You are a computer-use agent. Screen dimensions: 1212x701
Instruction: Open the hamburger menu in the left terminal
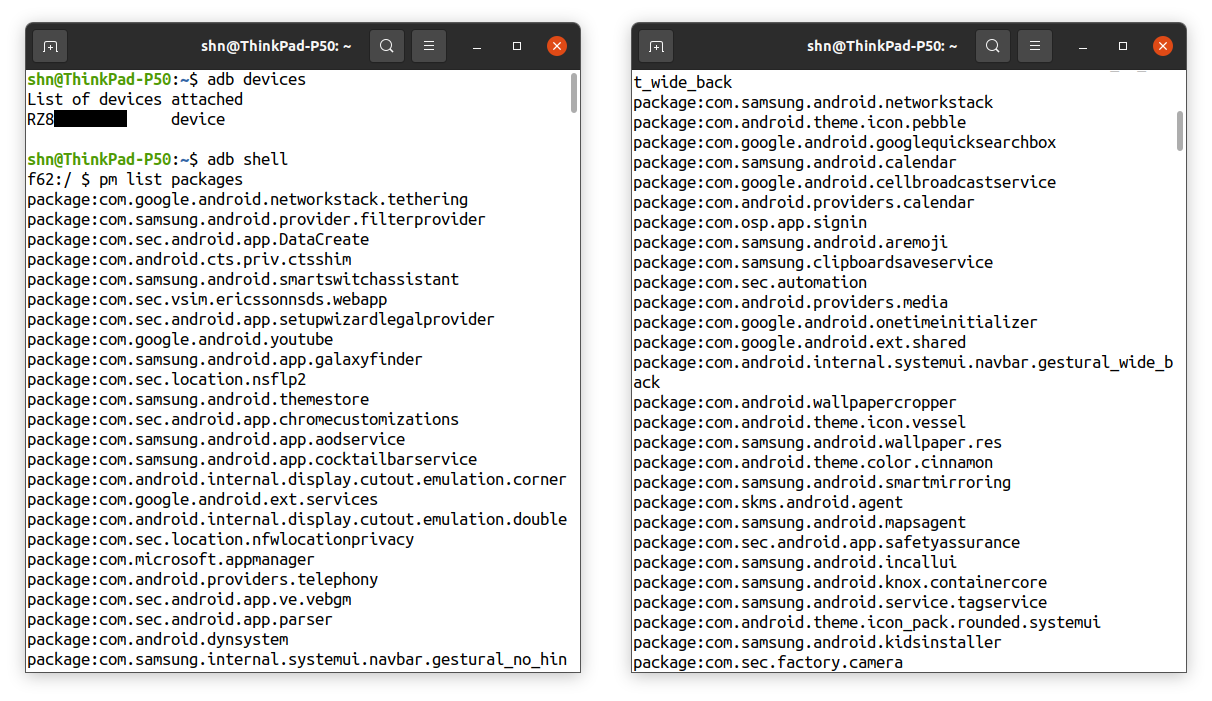pyautogui.click(x=429, y=46)
